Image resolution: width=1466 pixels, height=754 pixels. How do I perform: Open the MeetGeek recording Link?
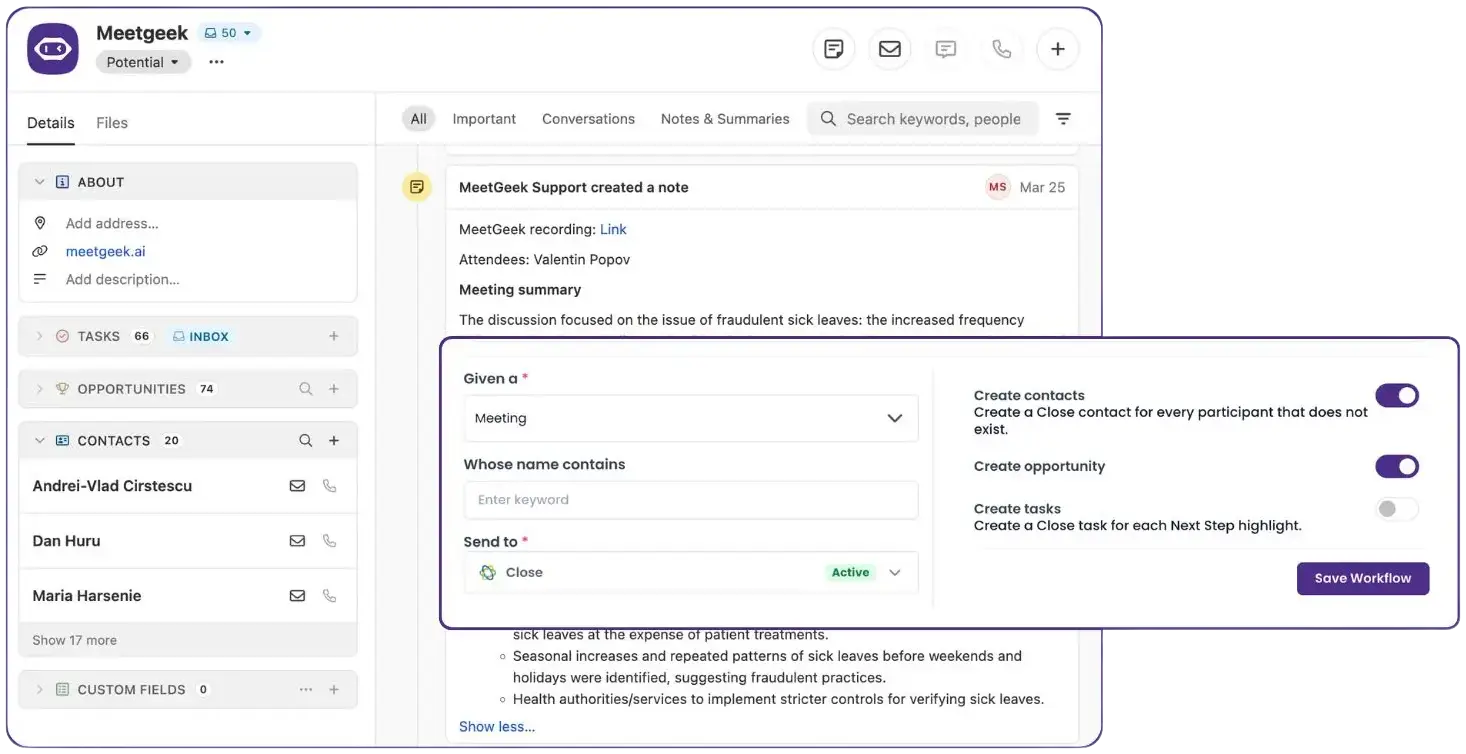tap(613, 229)
